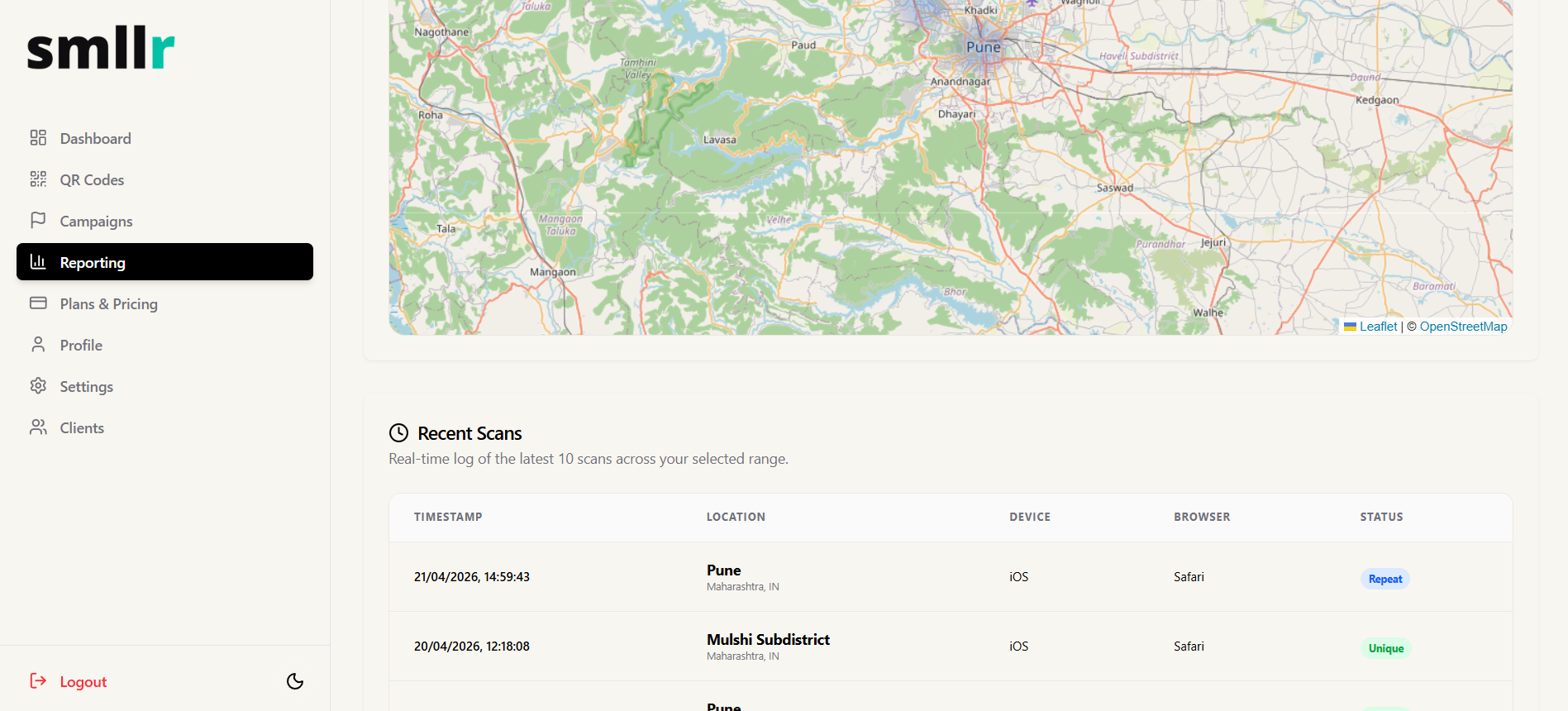
Task: Click the Reporting bar chart icon
Action: click(x=38, y=261)
